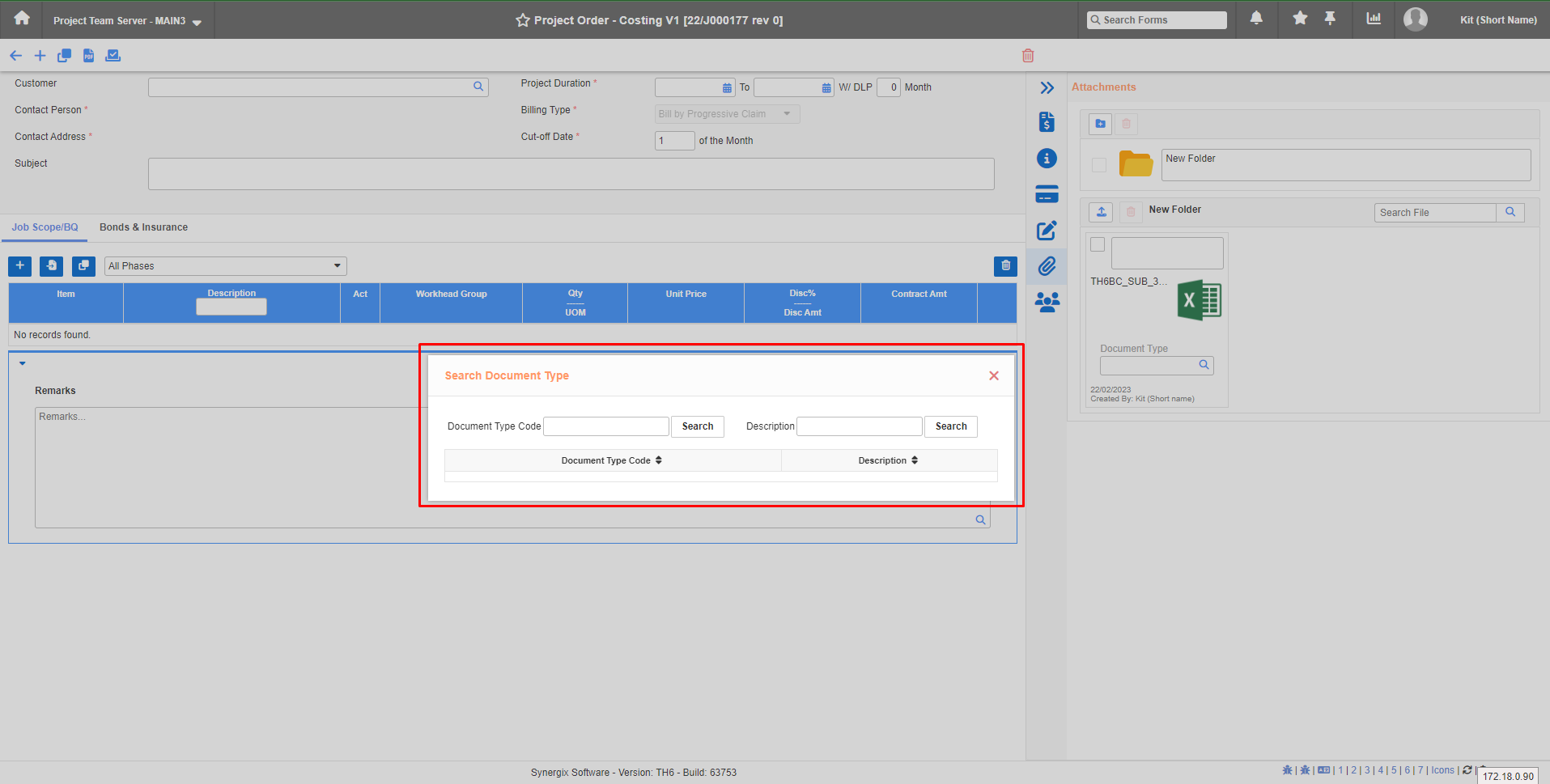Viewport: 1550px width, 784px height.
Task: Open the billing/invoice panel icon in right sidebar
Action: pyautogui.click(x=1046, y=121)
